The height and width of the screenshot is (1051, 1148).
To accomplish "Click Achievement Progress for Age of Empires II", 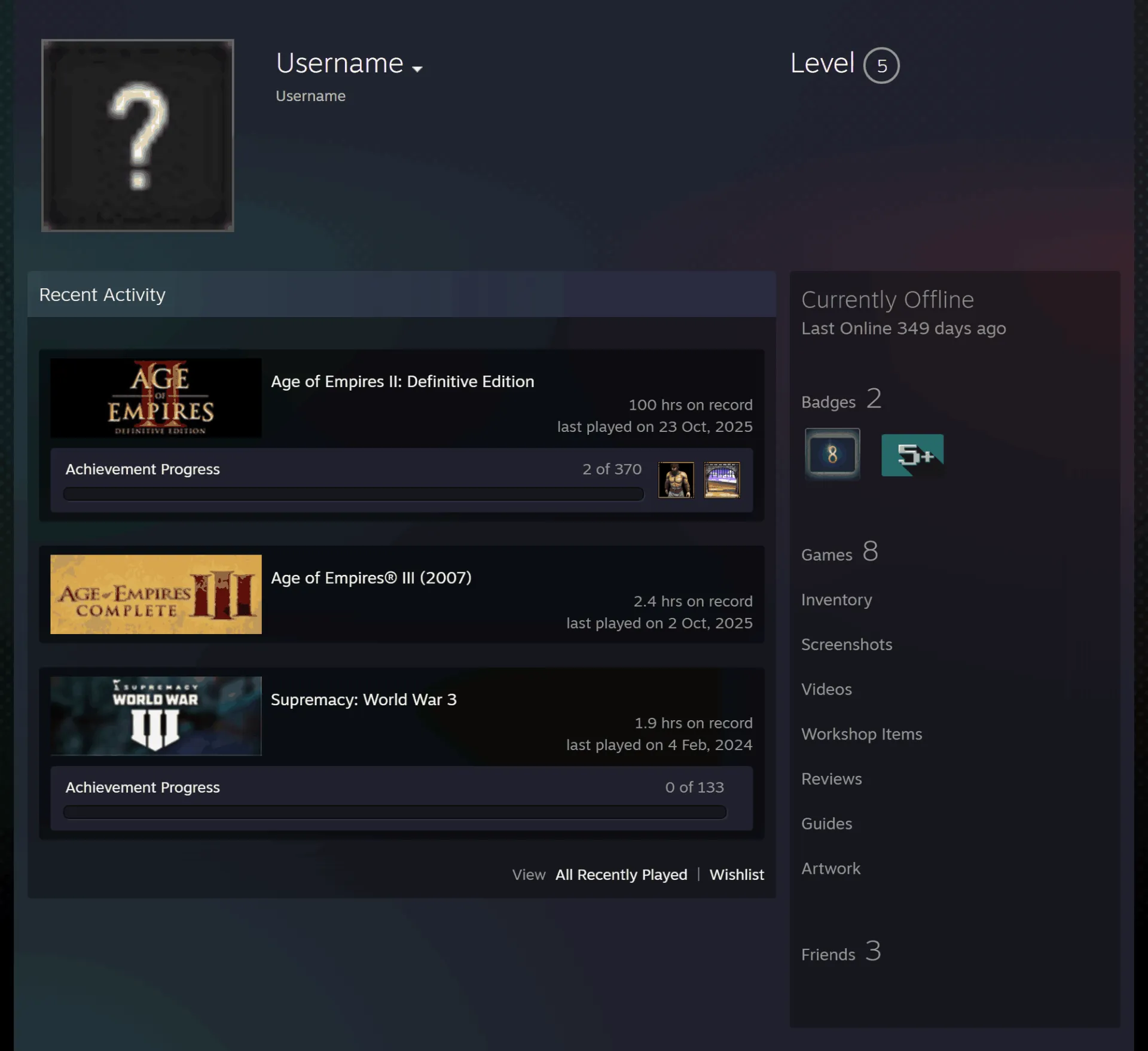I will [x=142, y=470].
